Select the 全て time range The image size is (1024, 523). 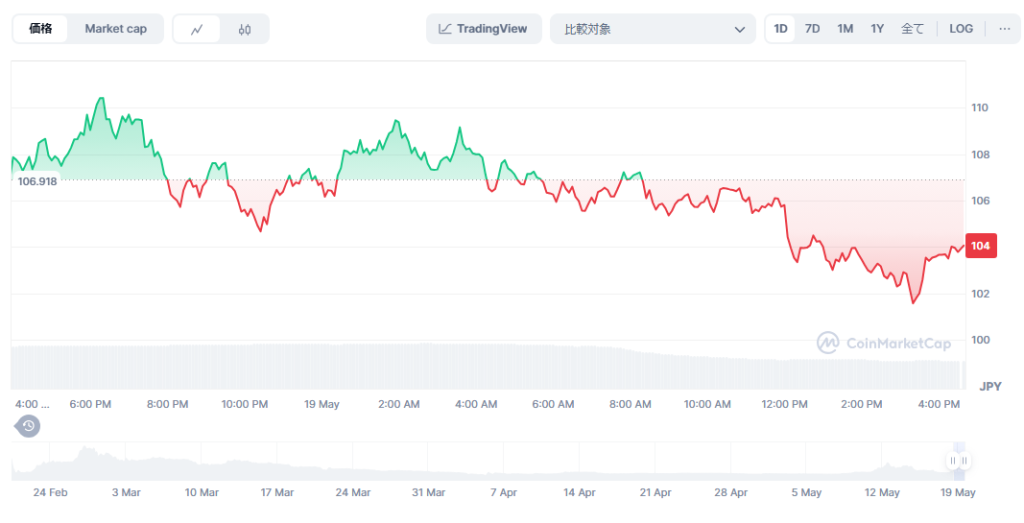click(x=913, y=29)
